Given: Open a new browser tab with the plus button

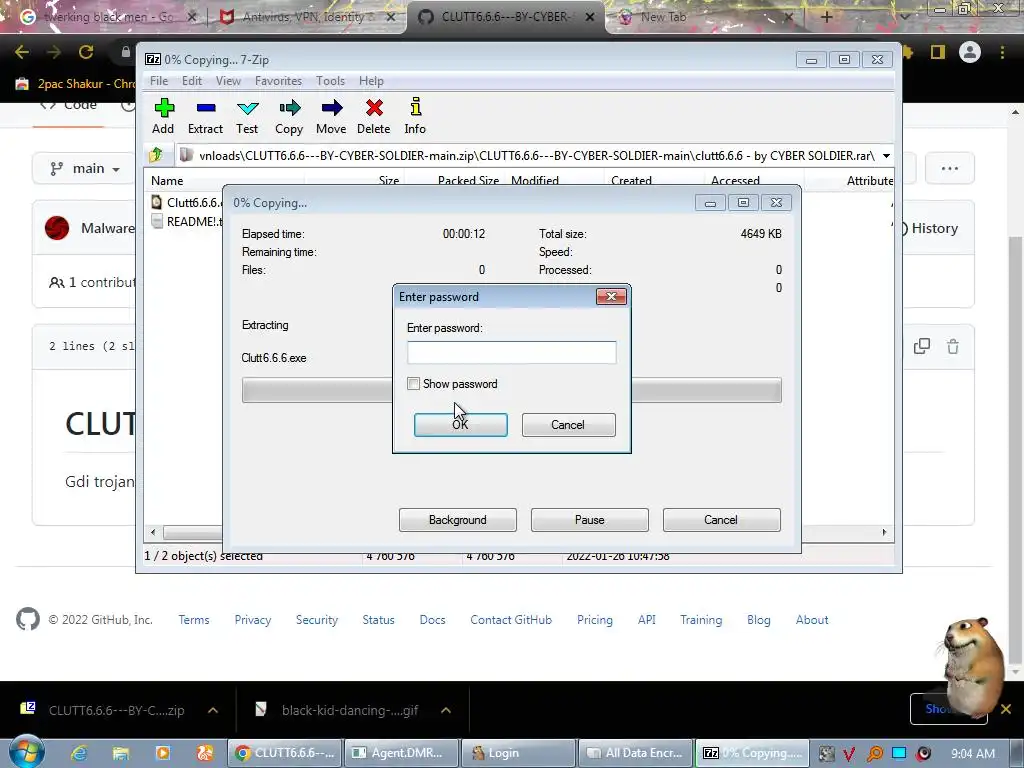Looking at the screenshot, I should 826,17.
